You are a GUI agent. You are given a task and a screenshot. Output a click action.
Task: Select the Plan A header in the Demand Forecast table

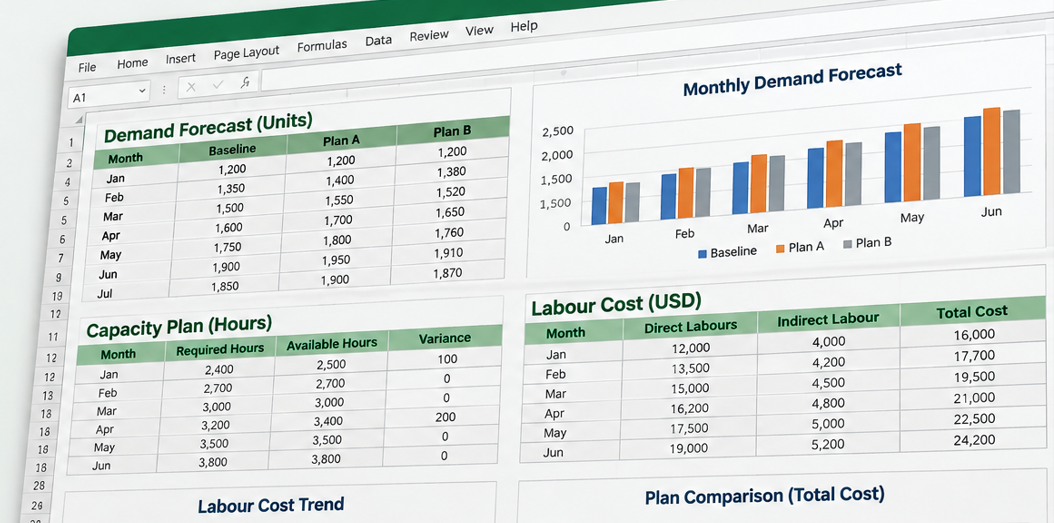(341, 140)
